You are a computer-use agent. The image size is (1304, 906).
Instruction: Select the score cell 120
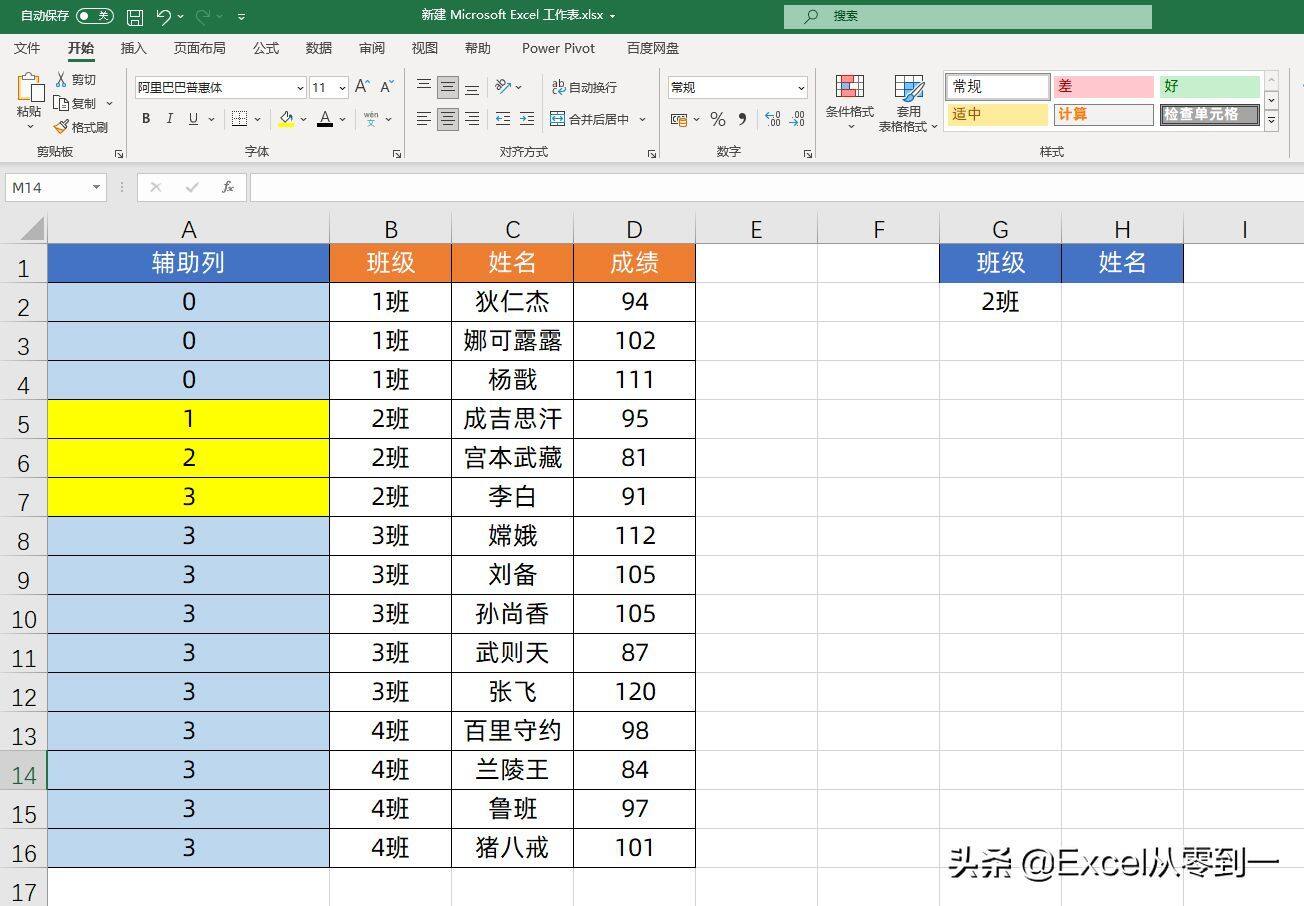tap(635, 692)
